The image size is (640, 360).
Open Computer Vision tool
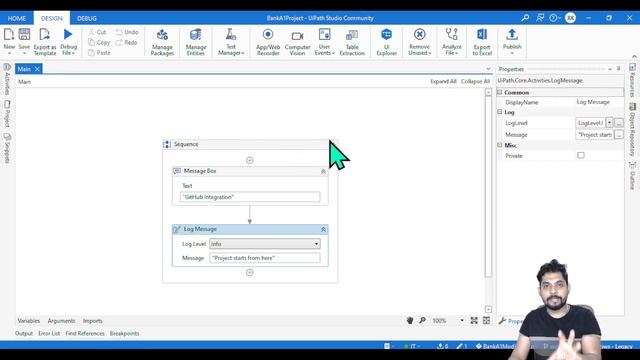[x=297, y=42]
